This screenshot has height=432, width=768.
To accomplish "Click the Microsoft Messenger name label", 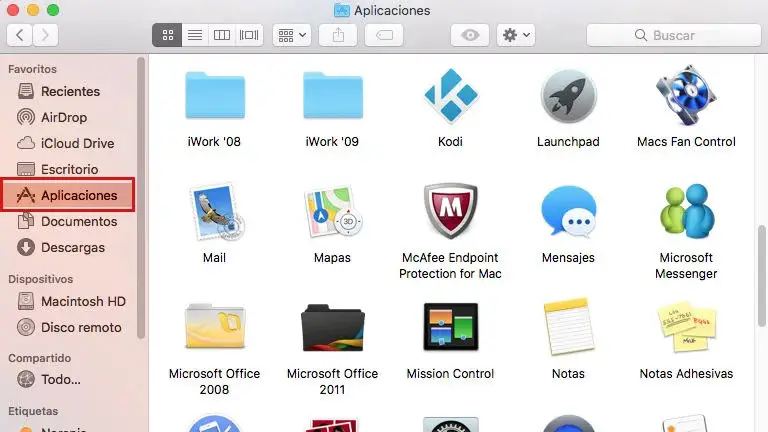I will coord(686,265).
